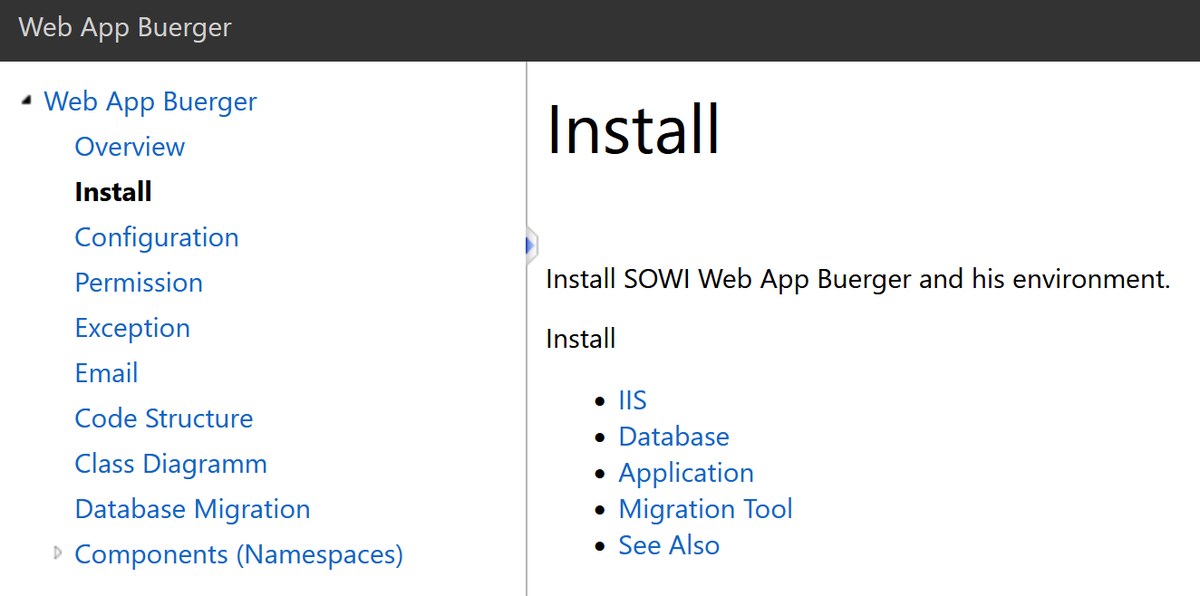Open the Application section link

click(686, 472)
